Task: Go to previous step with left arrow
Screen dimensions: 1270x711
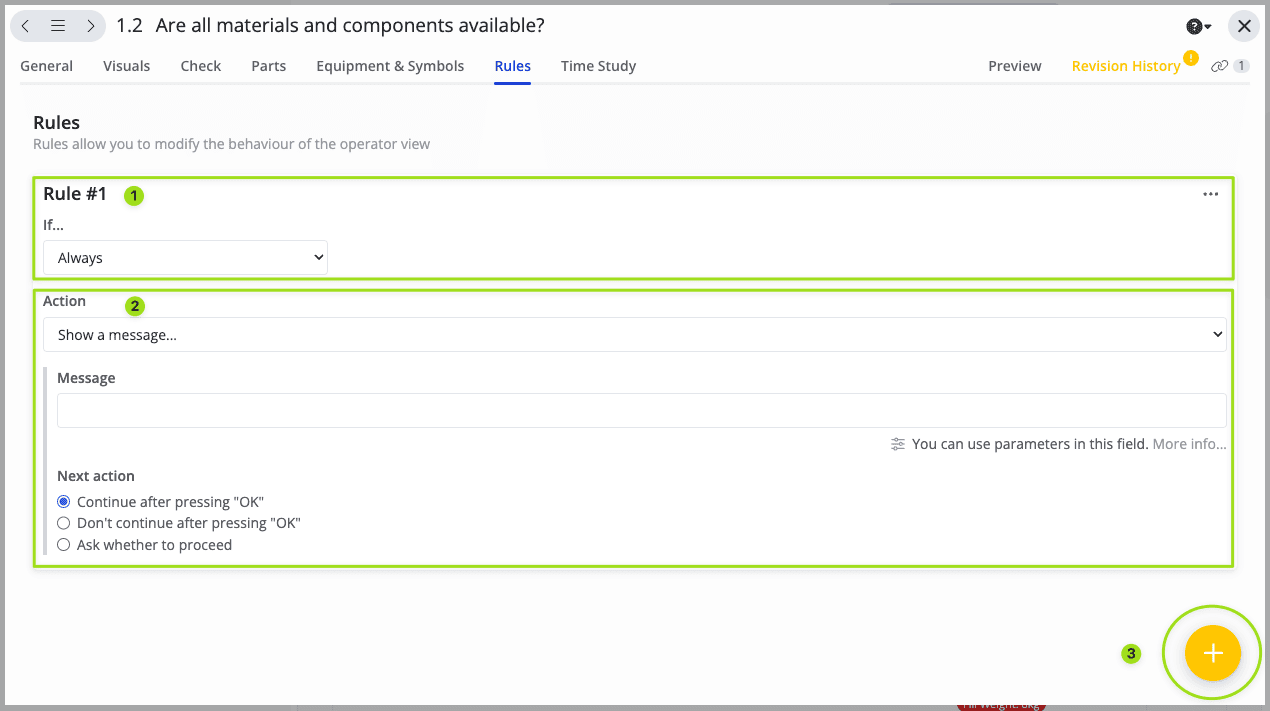Action: (x=26, y=26)
